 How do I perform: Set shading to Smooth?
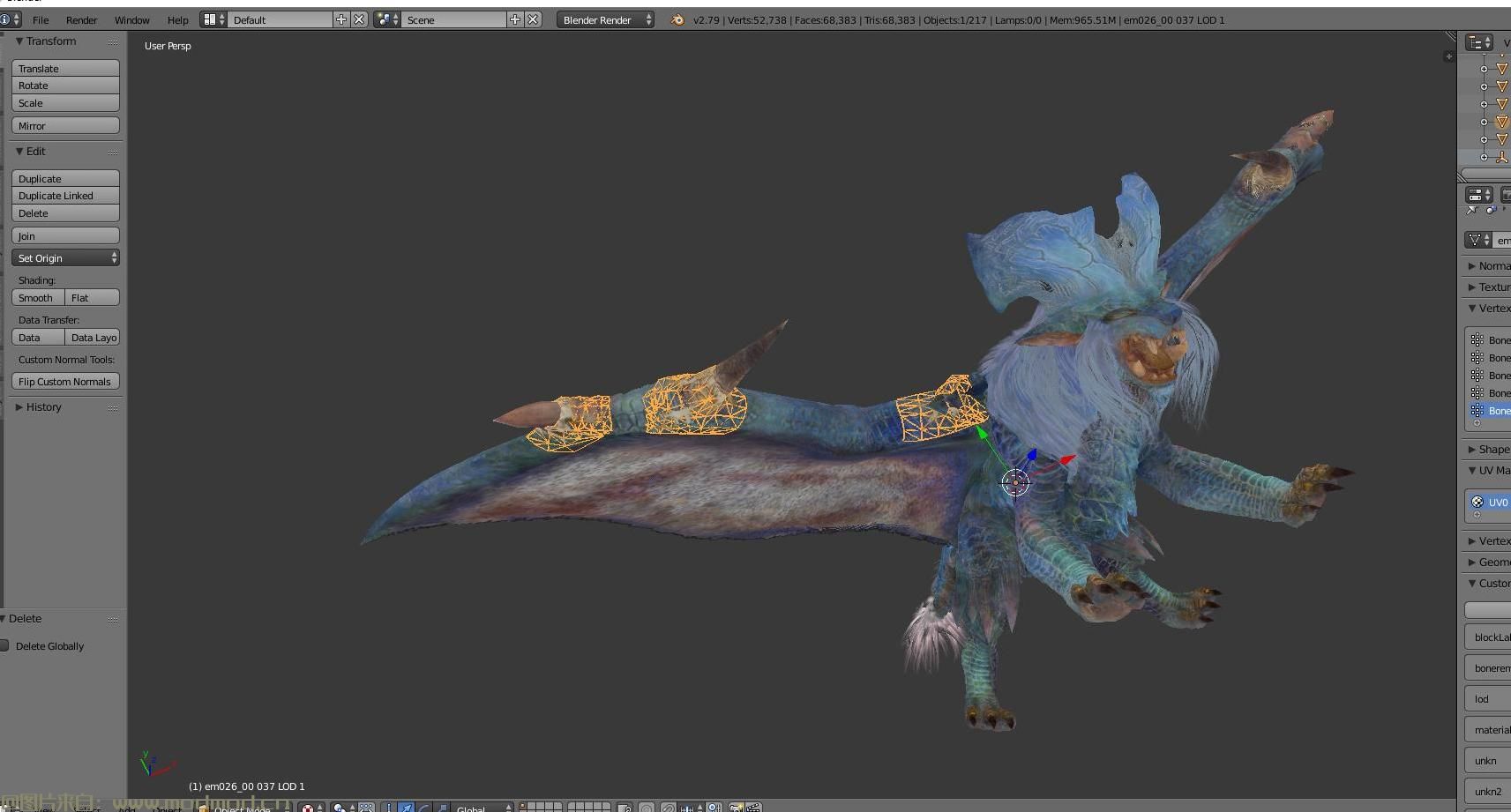point(38,297)
